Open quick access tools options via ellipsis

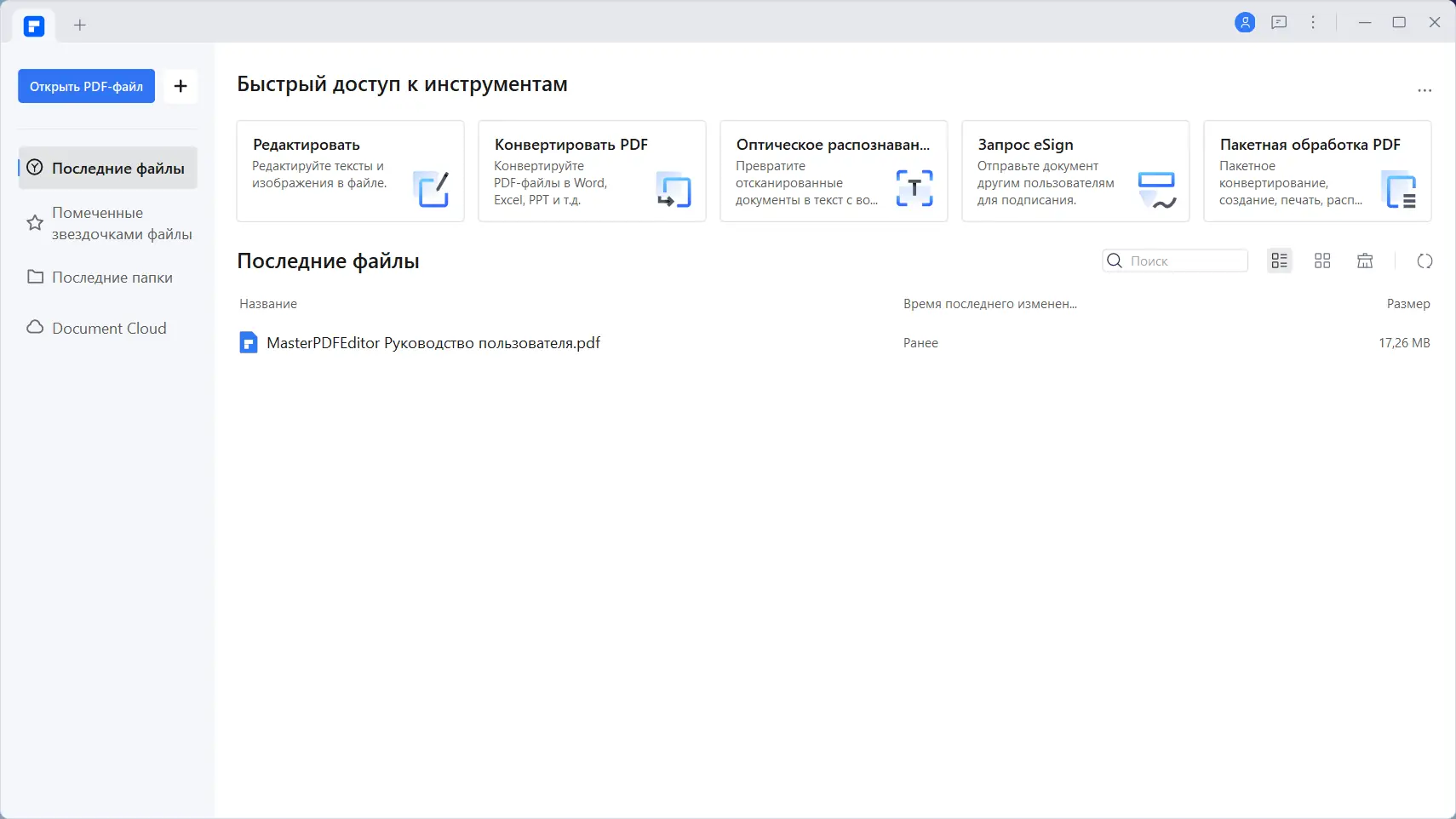click(x=1424, y=89)
